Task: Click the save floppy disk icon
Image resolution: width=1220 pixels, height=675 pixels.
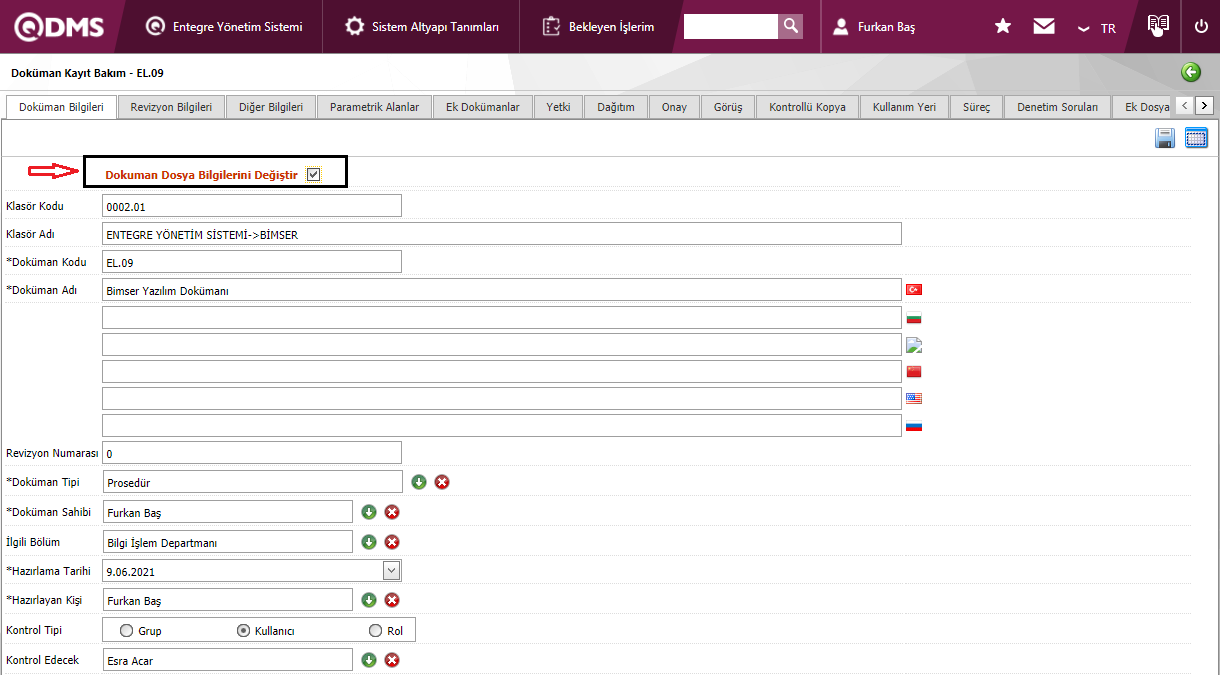Action: [1165, 139]
